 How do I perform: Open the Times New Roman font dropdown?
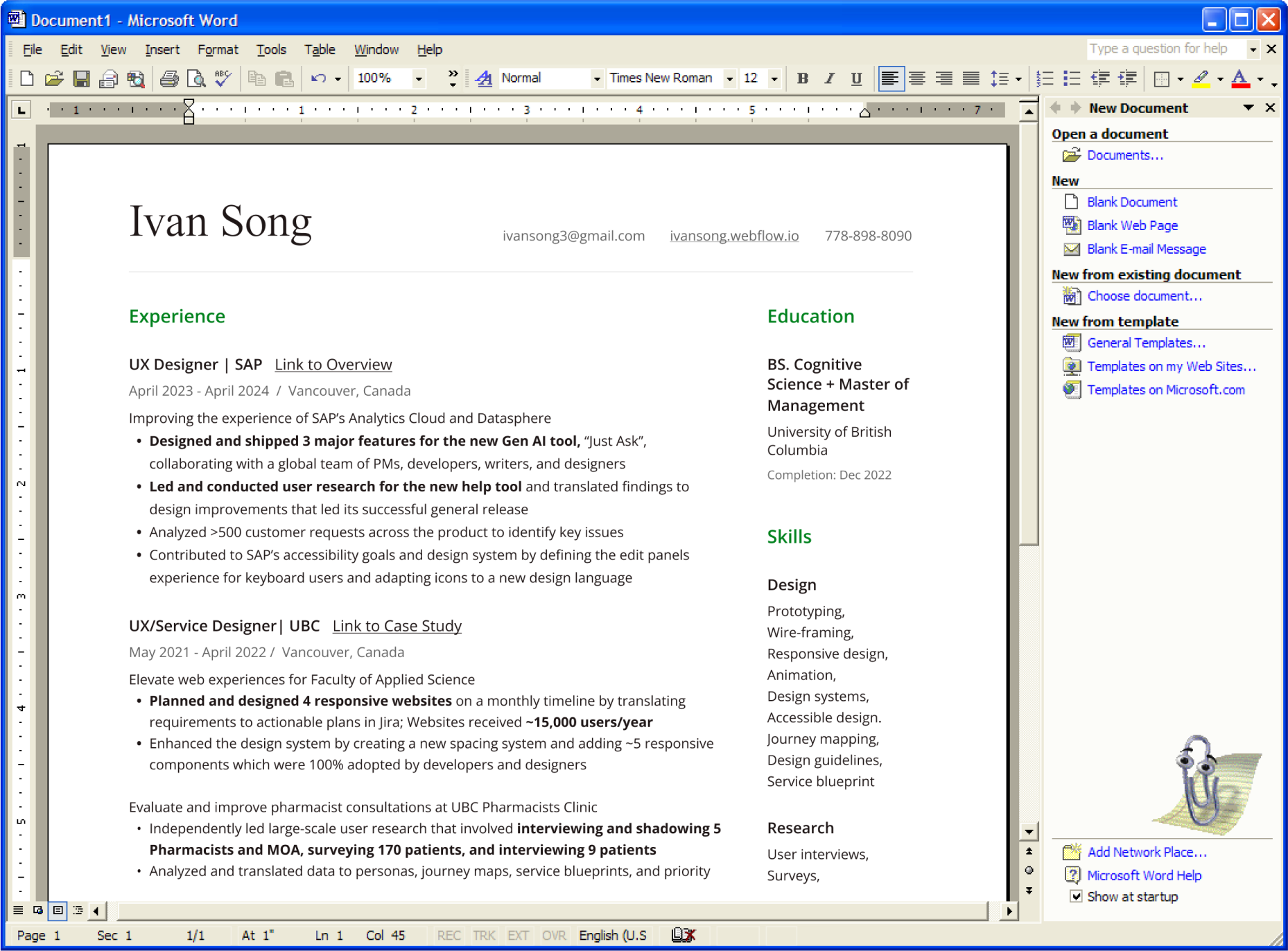coord(729,79)
